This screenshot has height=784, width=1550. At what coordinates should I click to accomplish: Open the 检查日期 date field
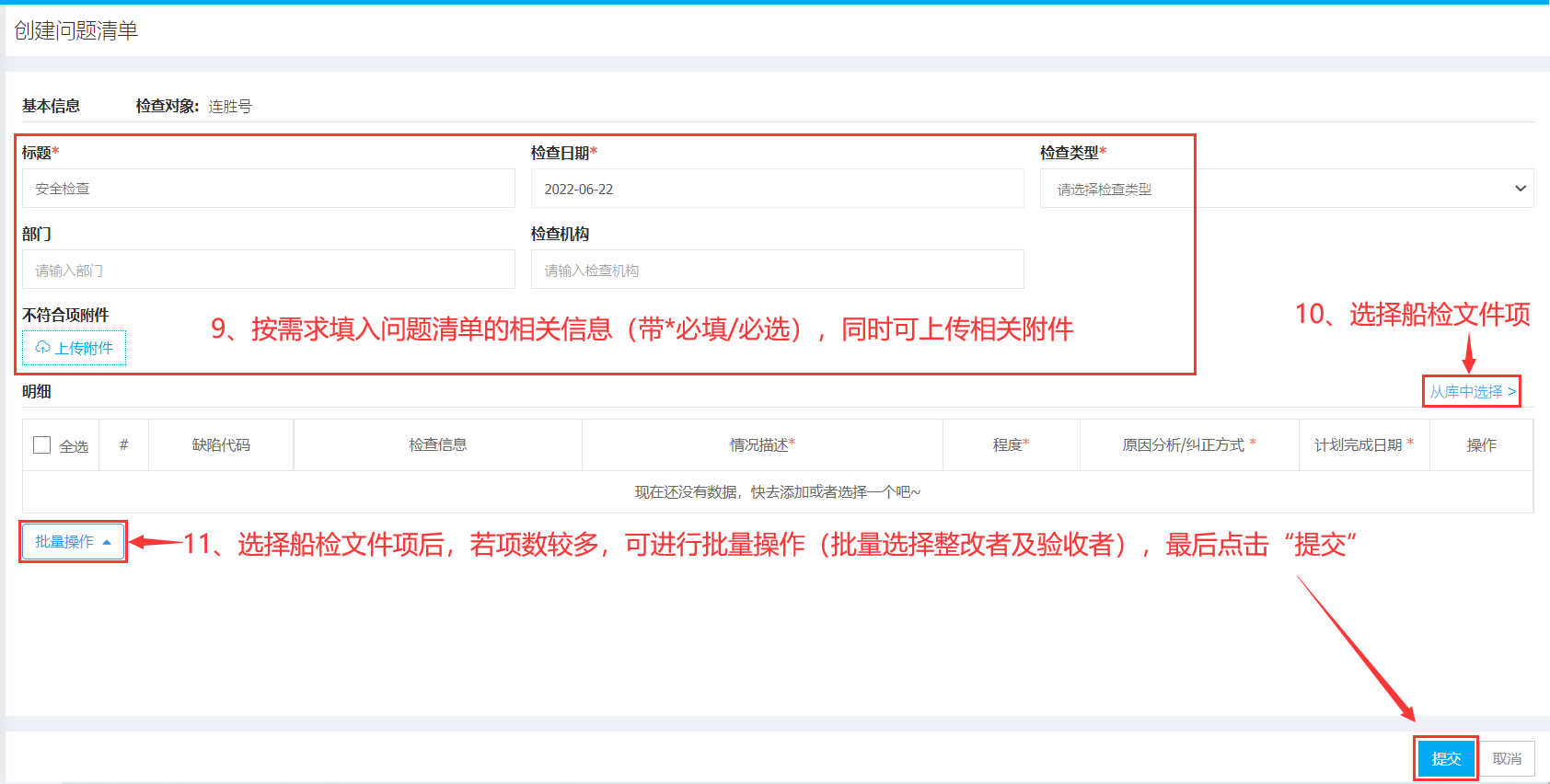777,189
